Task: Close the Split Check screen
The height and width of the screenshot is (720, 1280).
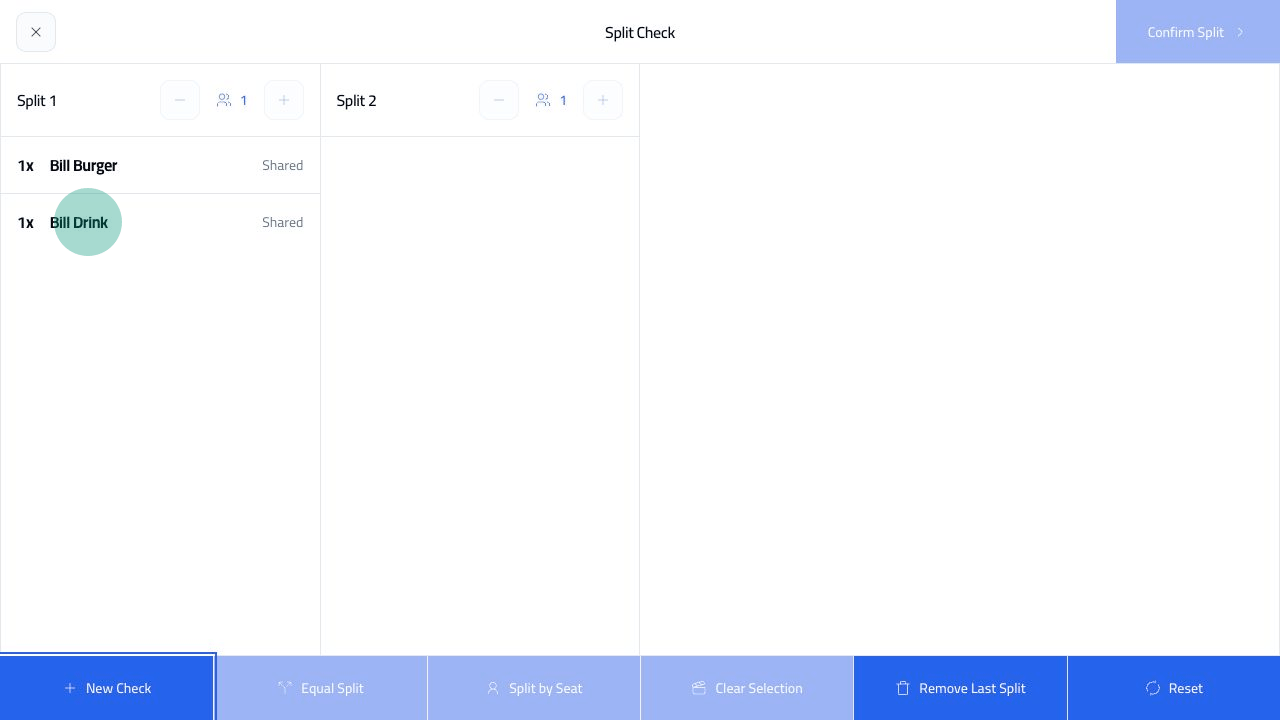Action: [36, 32]
